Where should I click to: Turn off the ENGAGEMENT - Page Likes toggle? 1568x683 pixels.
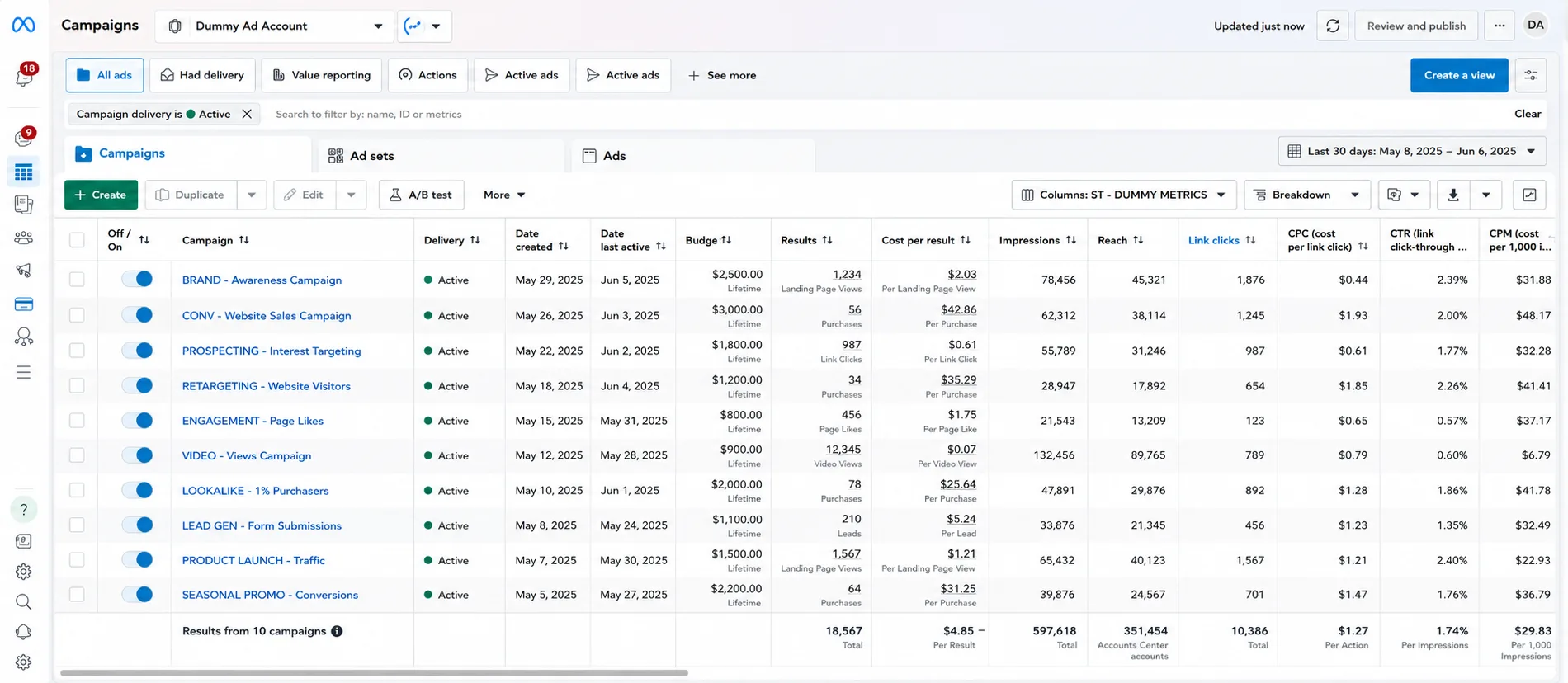[137, 421]
